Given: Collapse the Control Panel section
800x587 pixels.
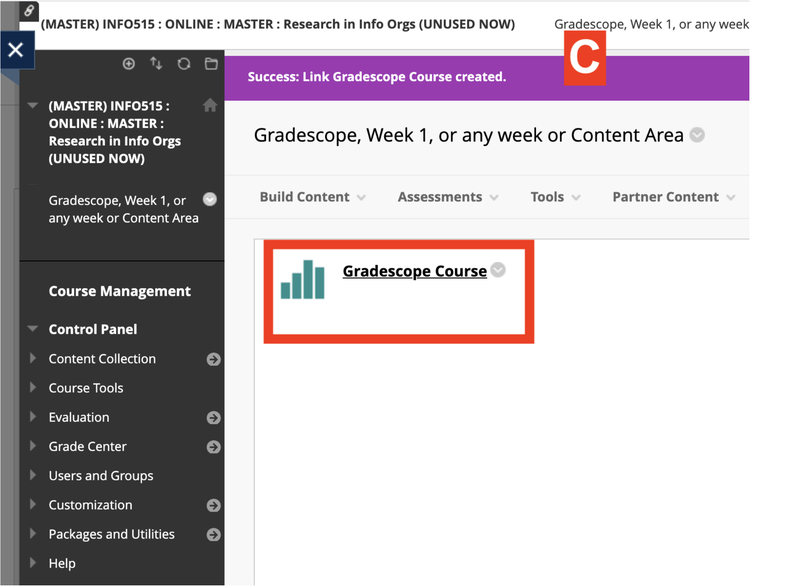Looking at the screenshot, I should tap(34, 329).
